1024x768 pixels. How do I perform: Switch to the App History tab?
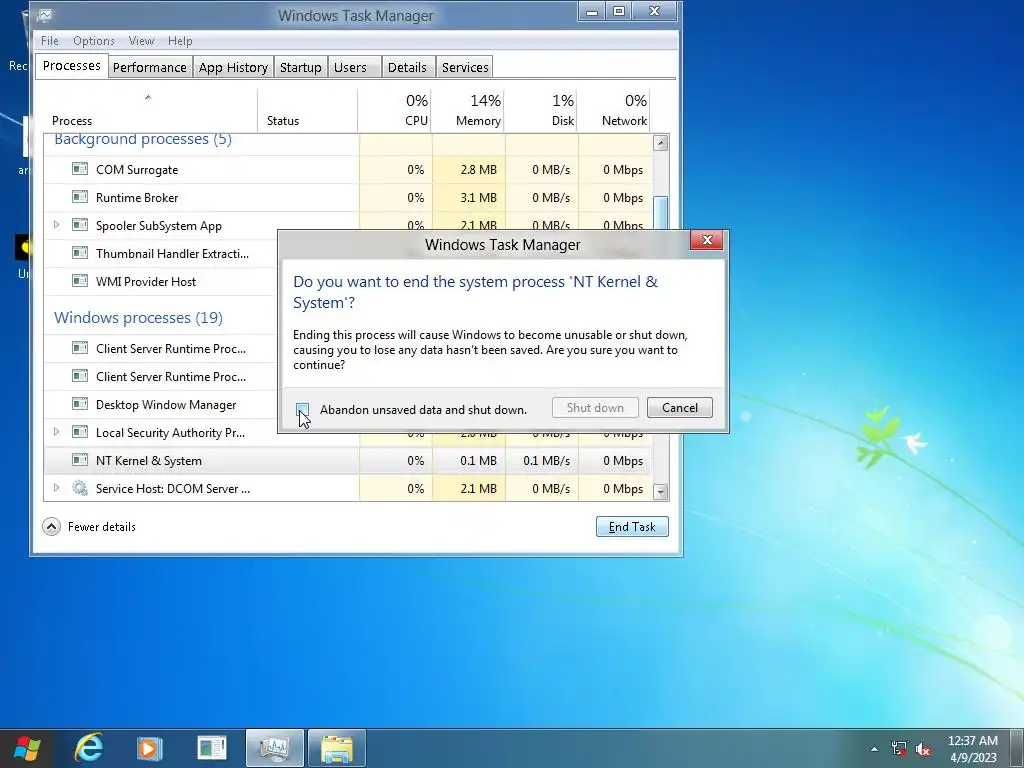point(233,67)
